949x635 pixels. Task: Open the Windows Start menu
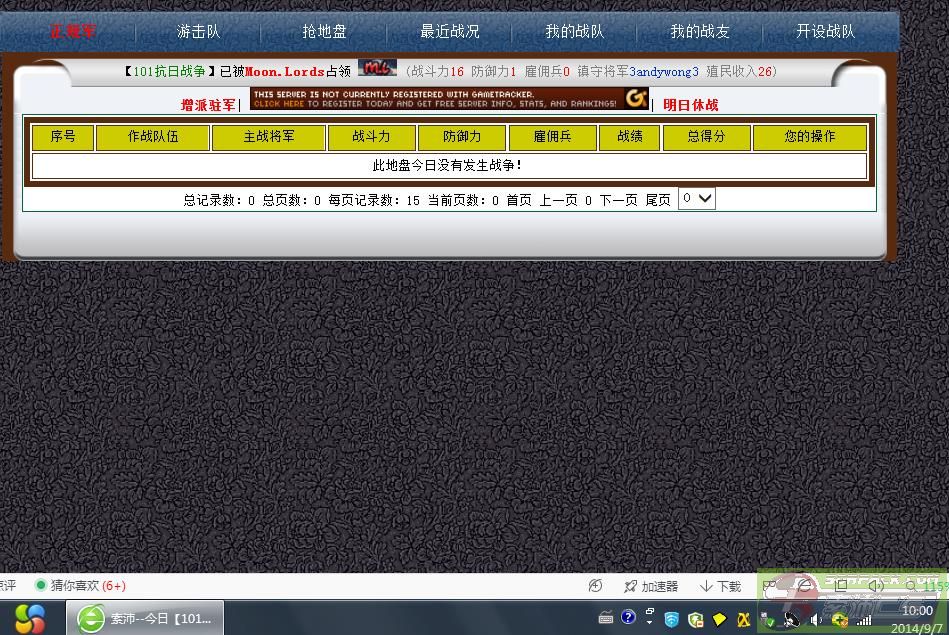[x=28, y=618]
